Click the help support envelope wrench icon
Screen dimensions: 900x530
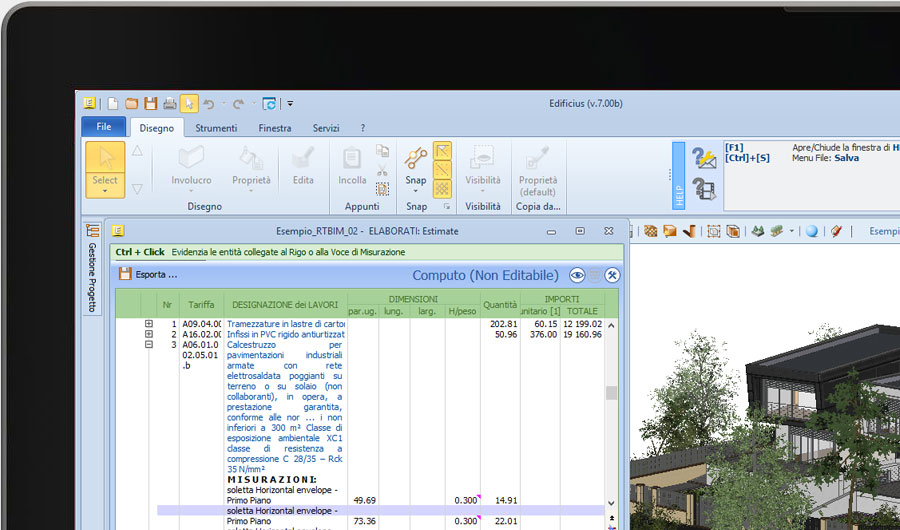coord(704,158)
